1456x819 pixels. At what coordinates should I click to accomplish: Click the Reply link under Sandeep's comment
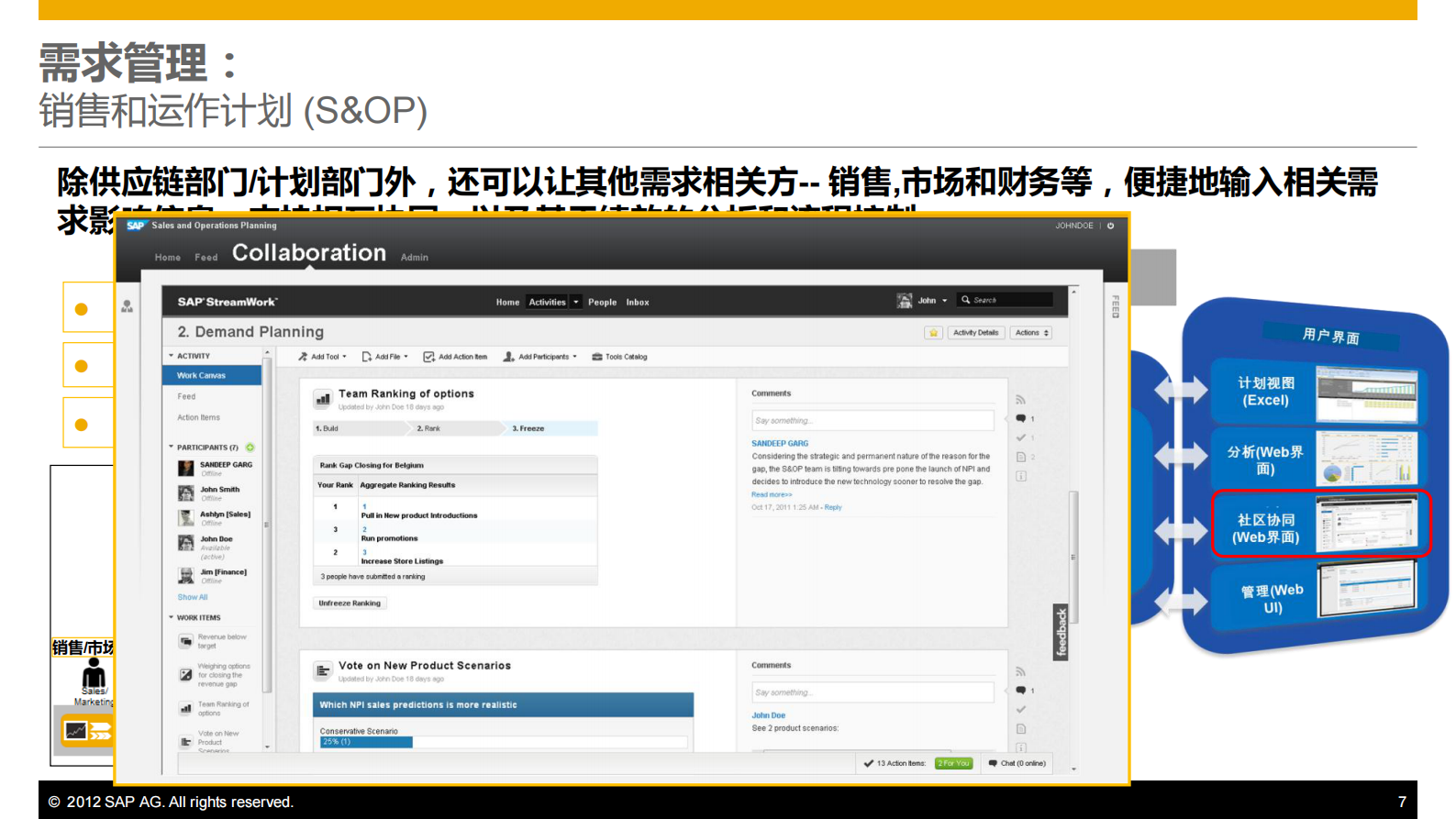coord(832,507)
